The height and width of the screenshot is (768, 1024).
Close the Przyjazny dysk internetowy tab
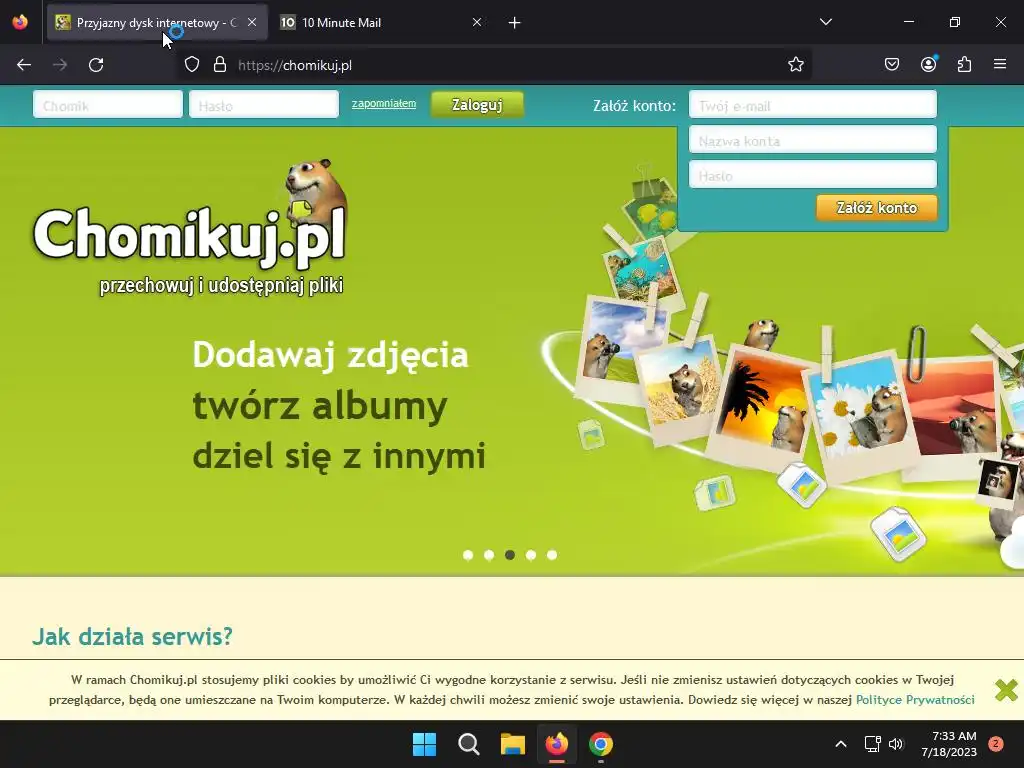tap(252, 22)
